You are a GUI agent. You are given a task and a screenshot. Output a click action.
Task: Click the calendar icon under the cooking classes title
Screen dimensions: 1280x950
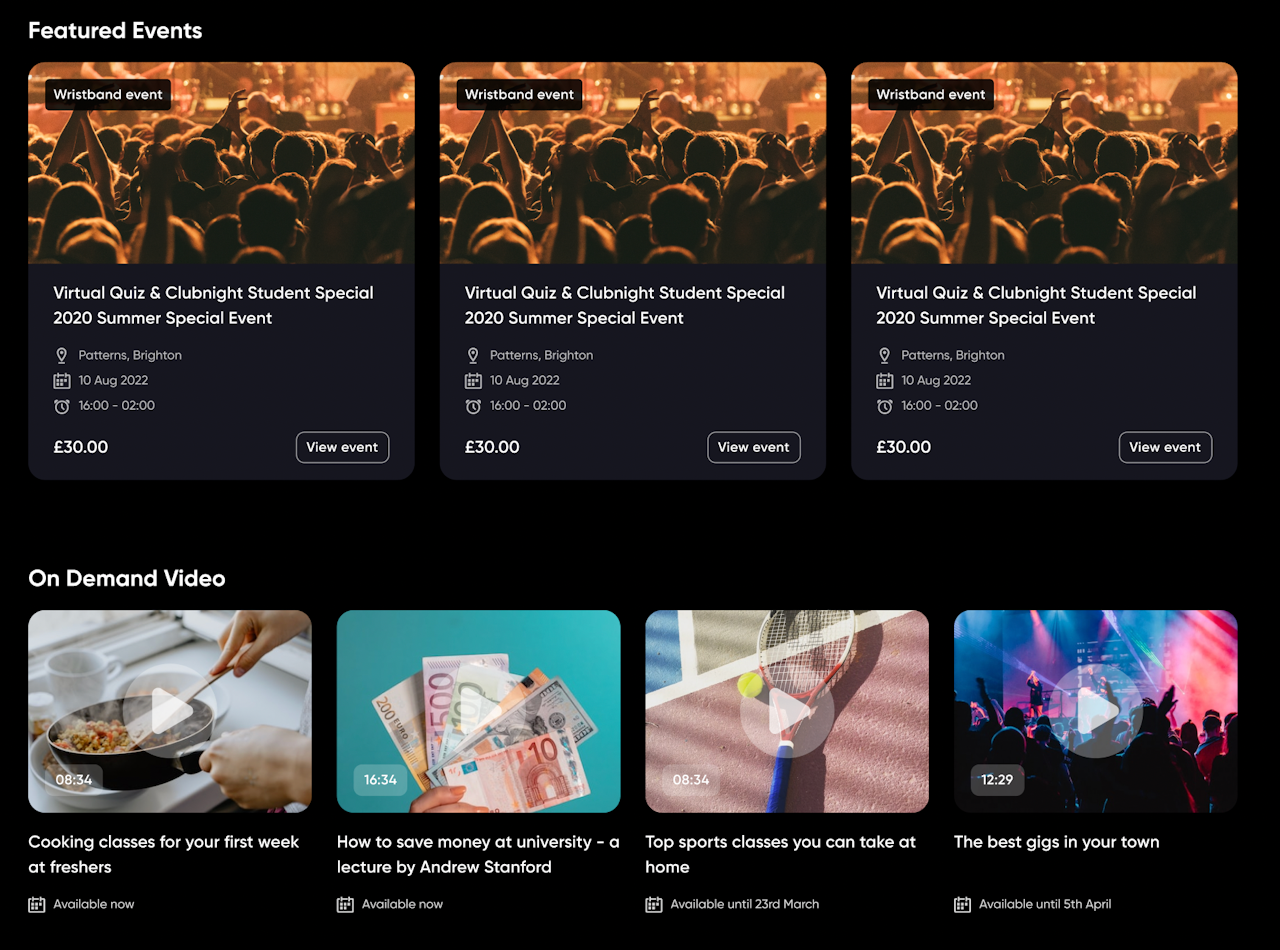[37, 904]
